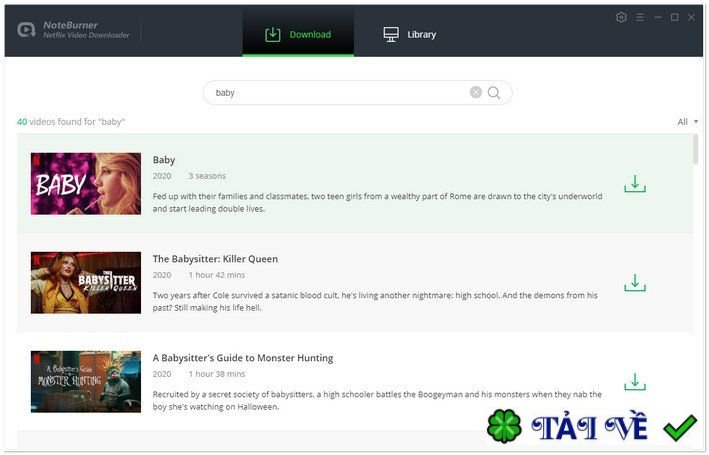The width and height of the screenshot is (709, 455).
Task: Download A Babysitter's Guide to Monster Hunting
Action: 635,382
